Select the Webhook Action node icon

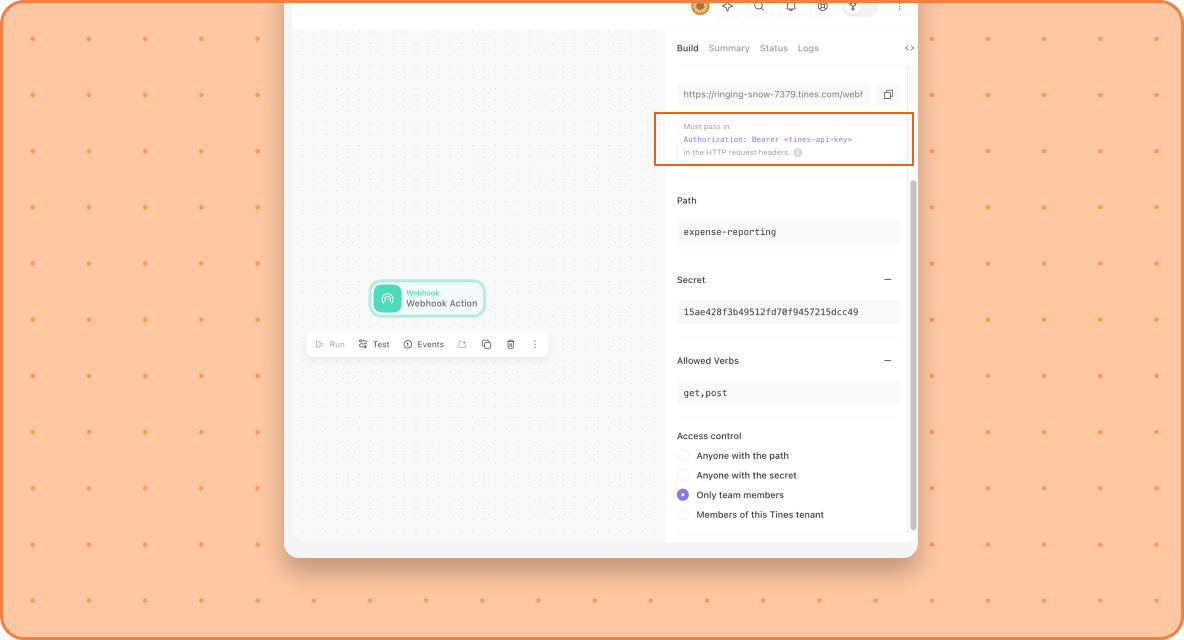(387, 298)
